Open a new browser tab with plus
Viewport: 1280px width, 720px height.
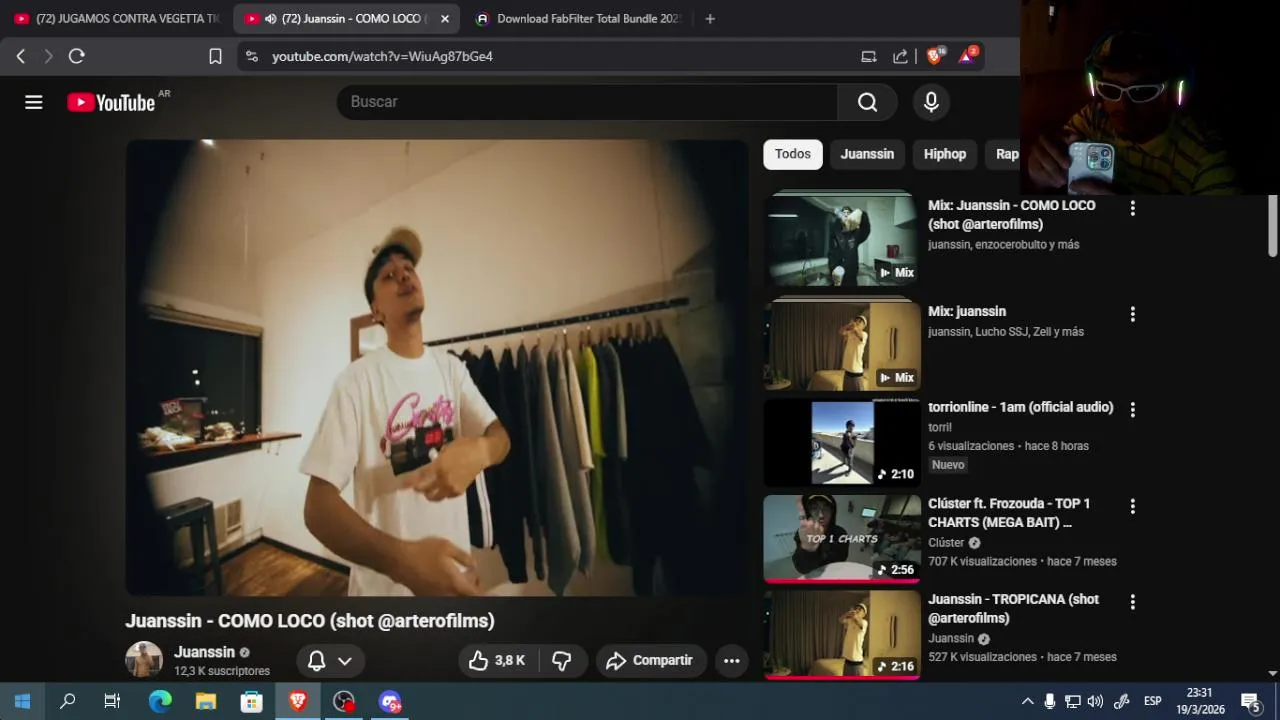pyautogui.click(x=710, y=18)
